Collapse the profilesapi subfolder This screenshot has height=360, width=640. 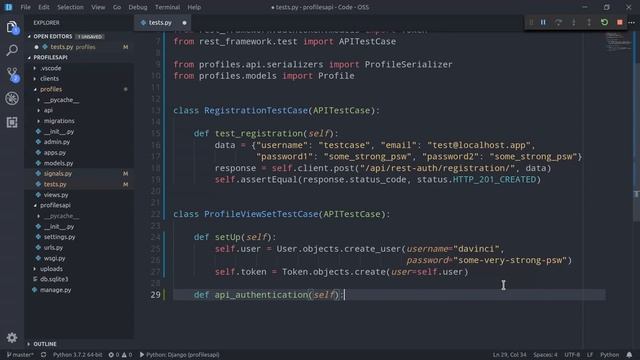(x=55, y=205)
